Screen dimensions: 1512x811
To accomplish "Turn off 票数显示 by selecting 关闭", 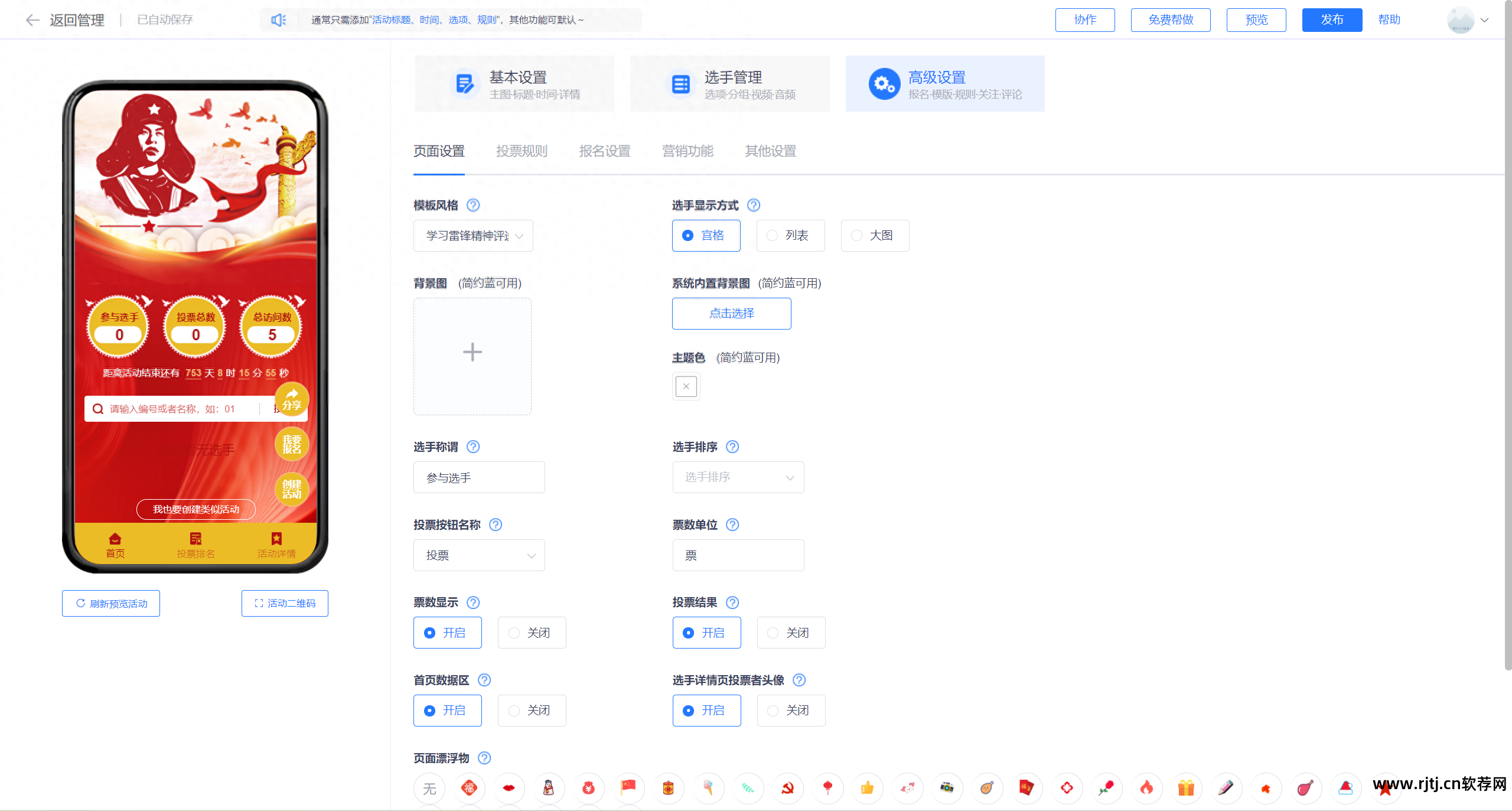I will click(531, 633).
